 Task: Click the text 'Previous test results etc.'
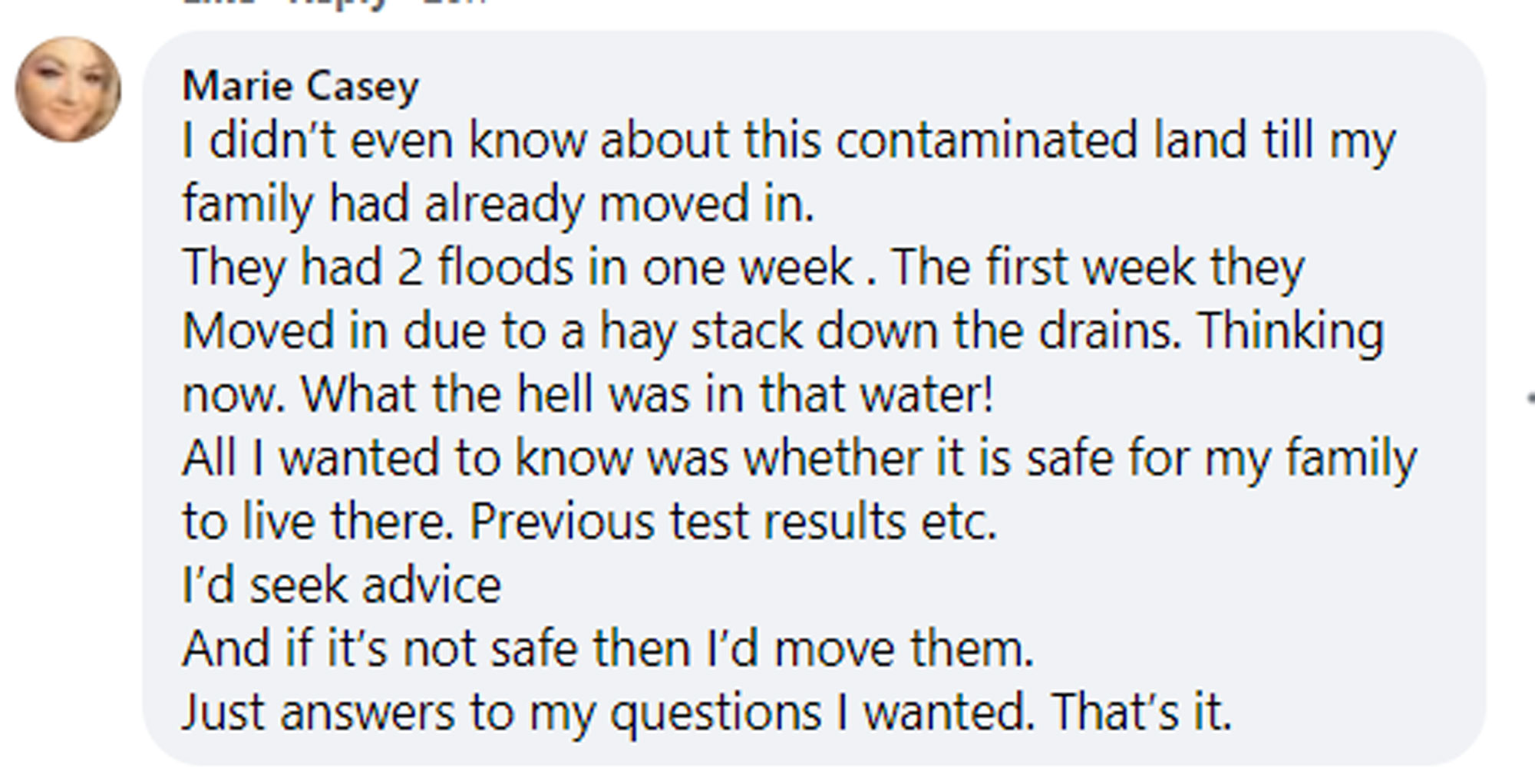733,522
